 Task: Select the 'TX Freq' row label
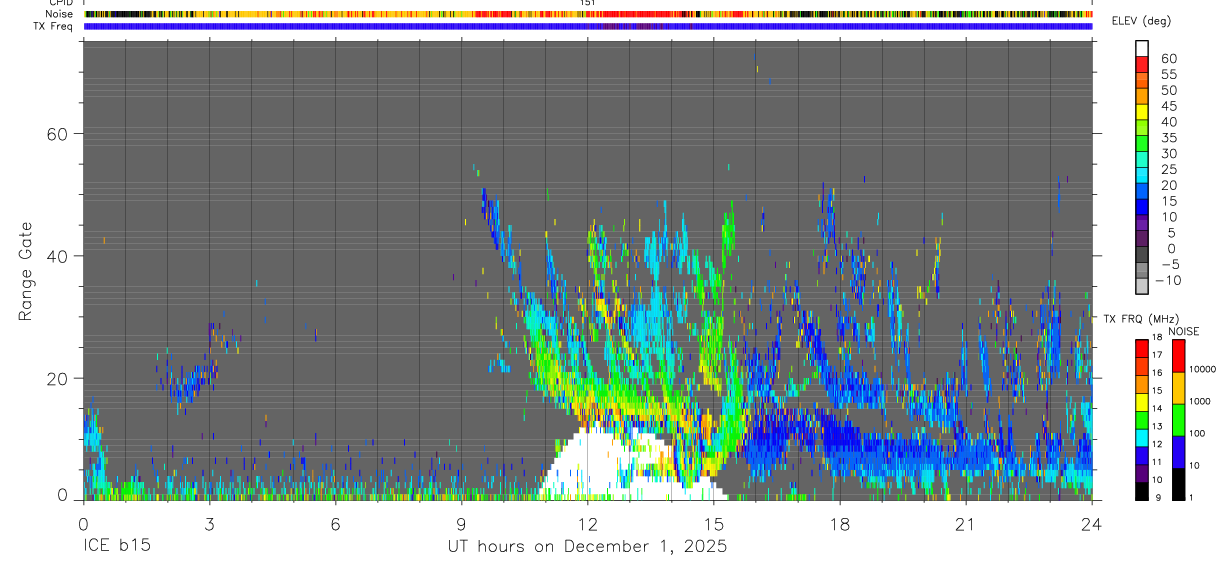pyautogui.click(x=55, y=26)
